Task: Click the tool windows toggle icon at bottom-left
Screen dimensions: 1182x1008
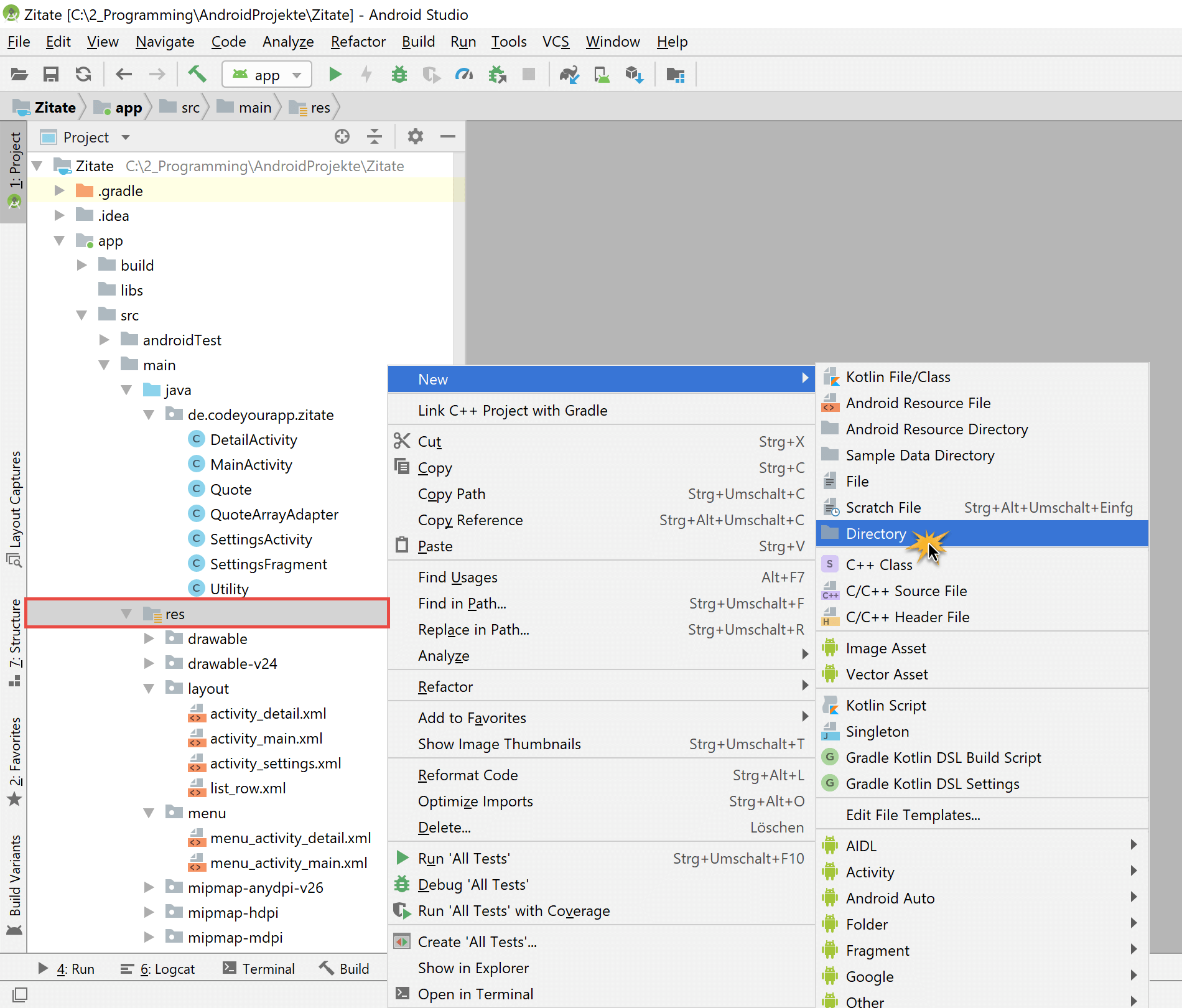Action: click(x=20, y=994)
